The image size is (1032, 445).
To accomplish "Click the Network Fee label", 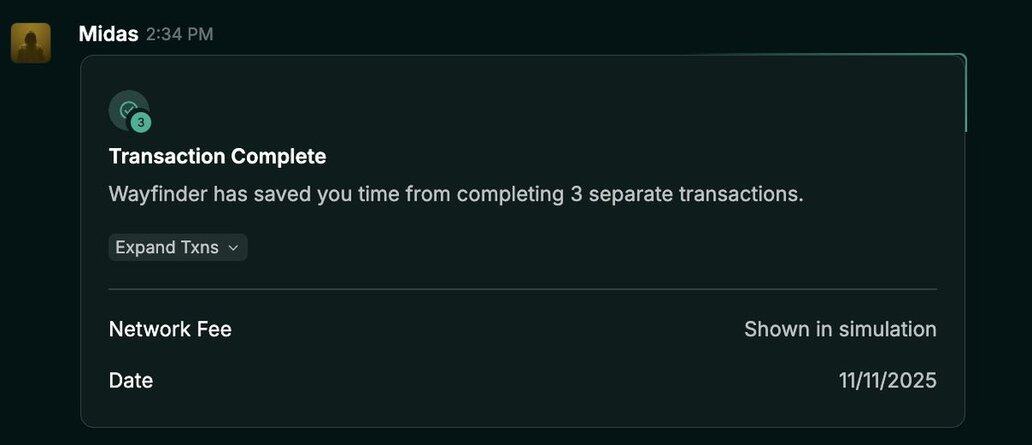I will click(x=170, y=329).
